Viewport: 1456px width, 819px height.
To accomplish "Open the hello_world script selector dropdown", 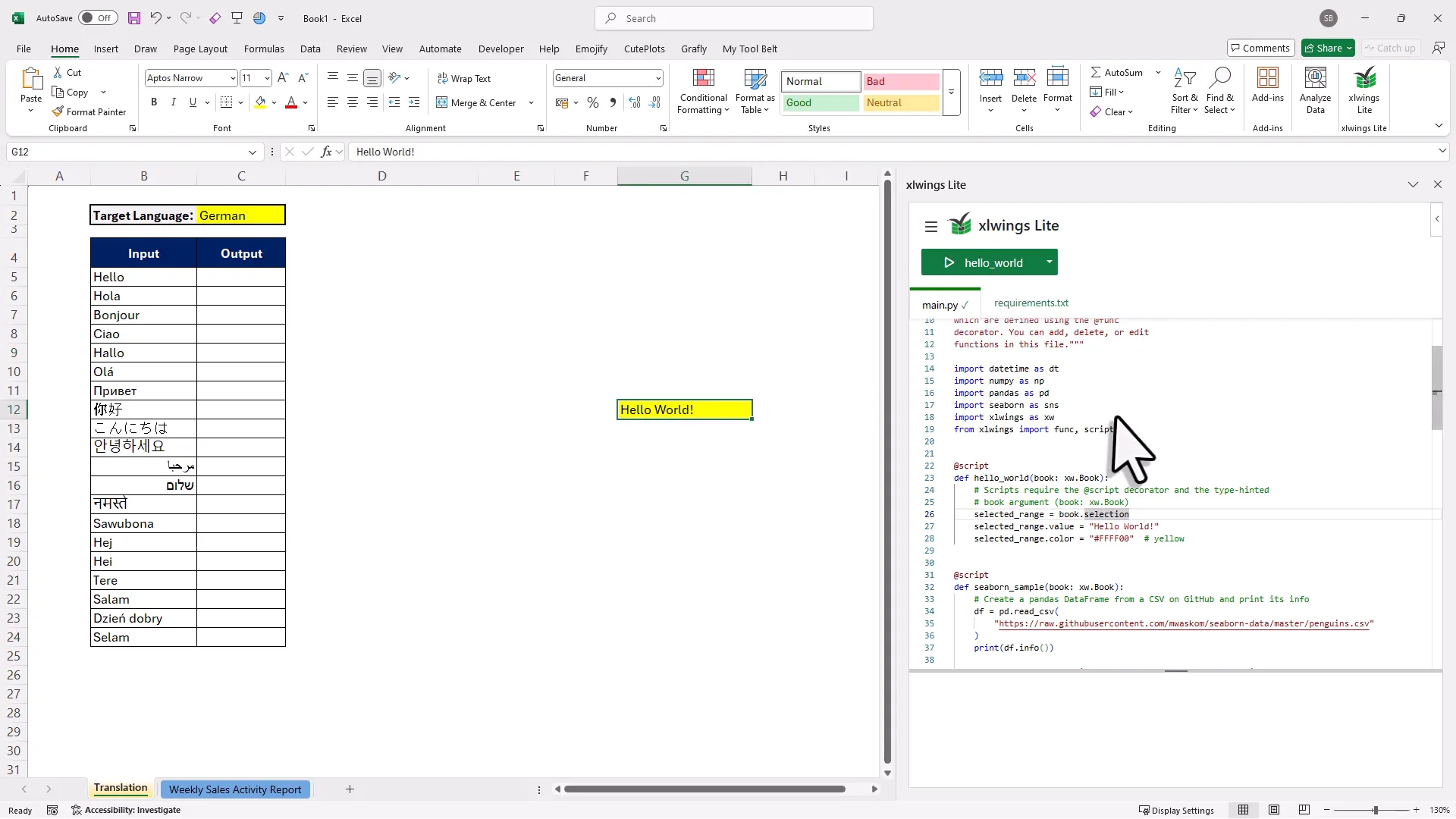I will pos(1050,262).
